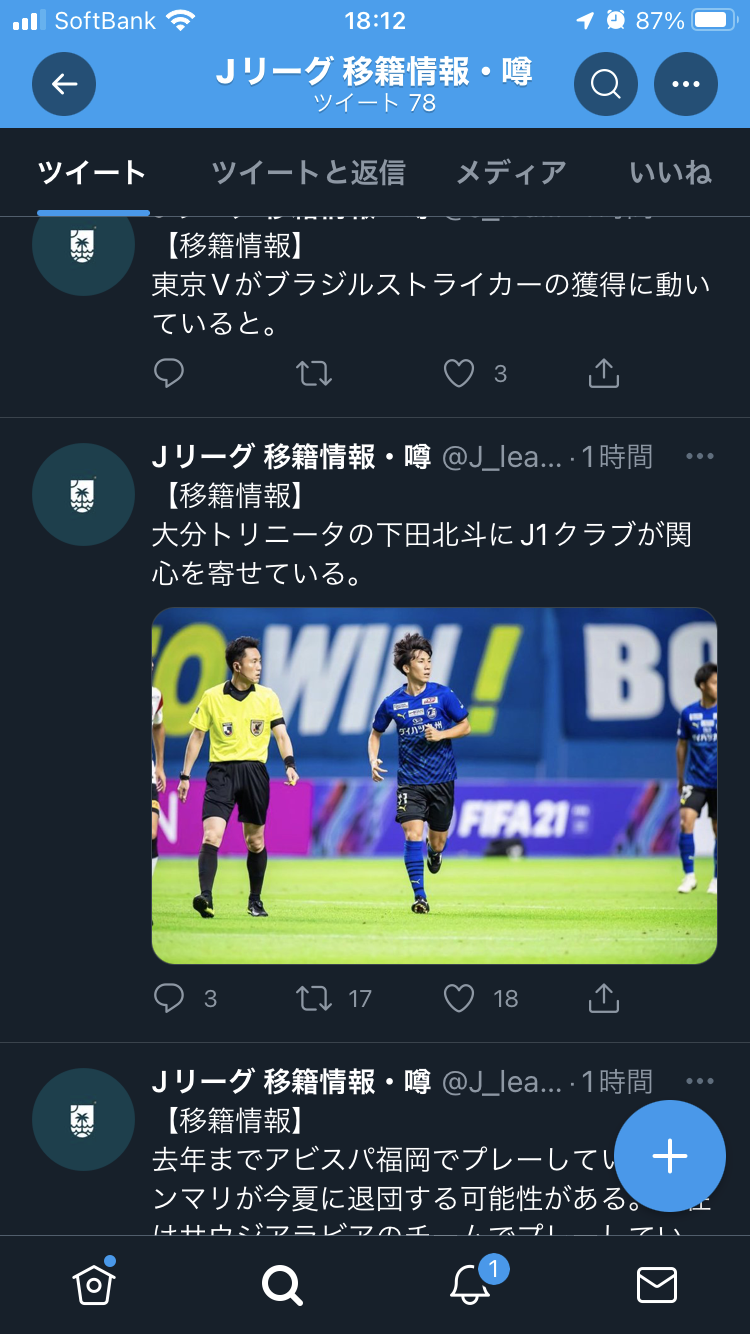This screenshot has height=1334, width=750.
Task: Open the profile more options menu
Action: (x=686, y=84)
